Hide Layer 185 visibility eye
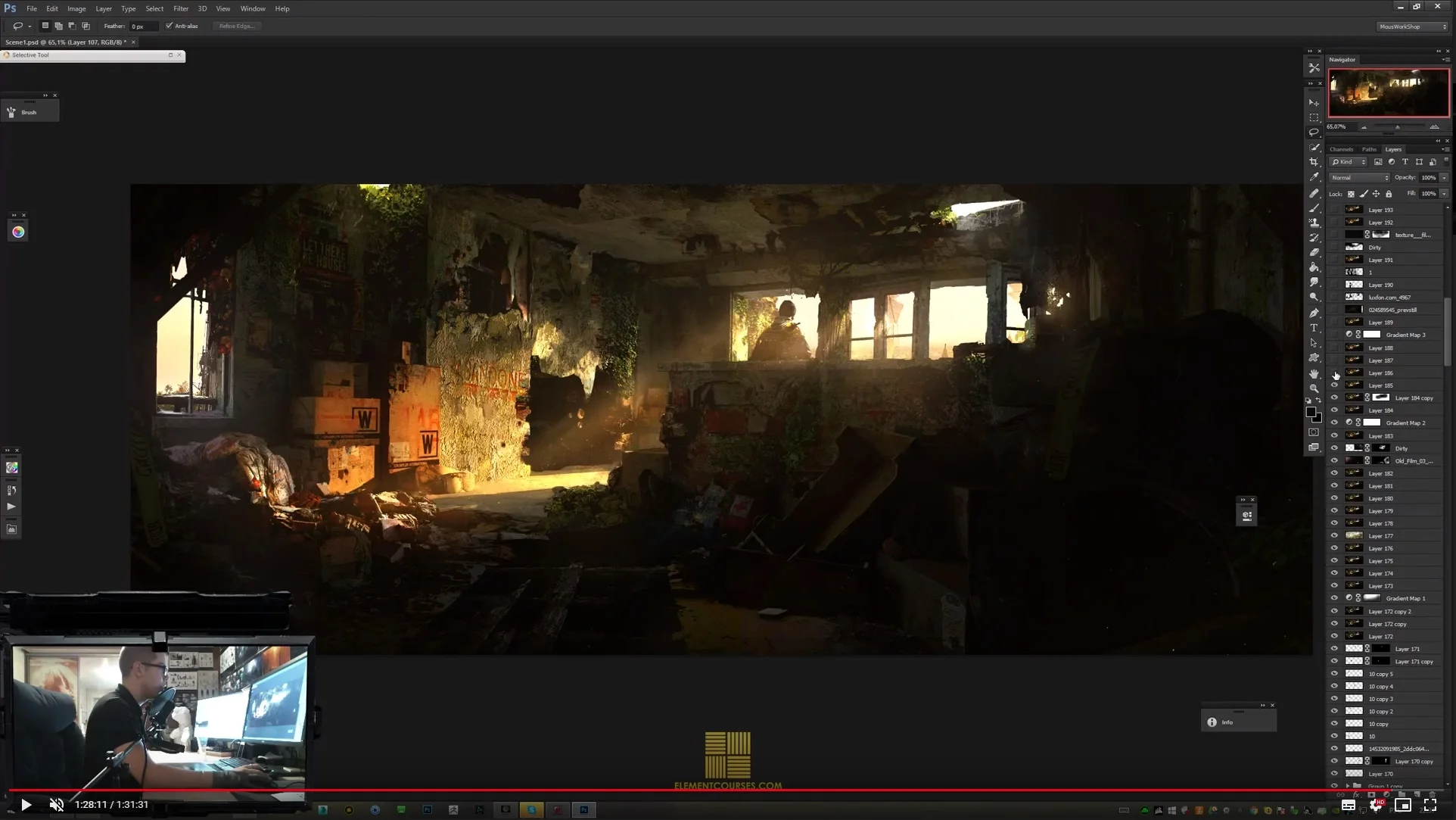Screen dimensions: 1456x820 1334,385
